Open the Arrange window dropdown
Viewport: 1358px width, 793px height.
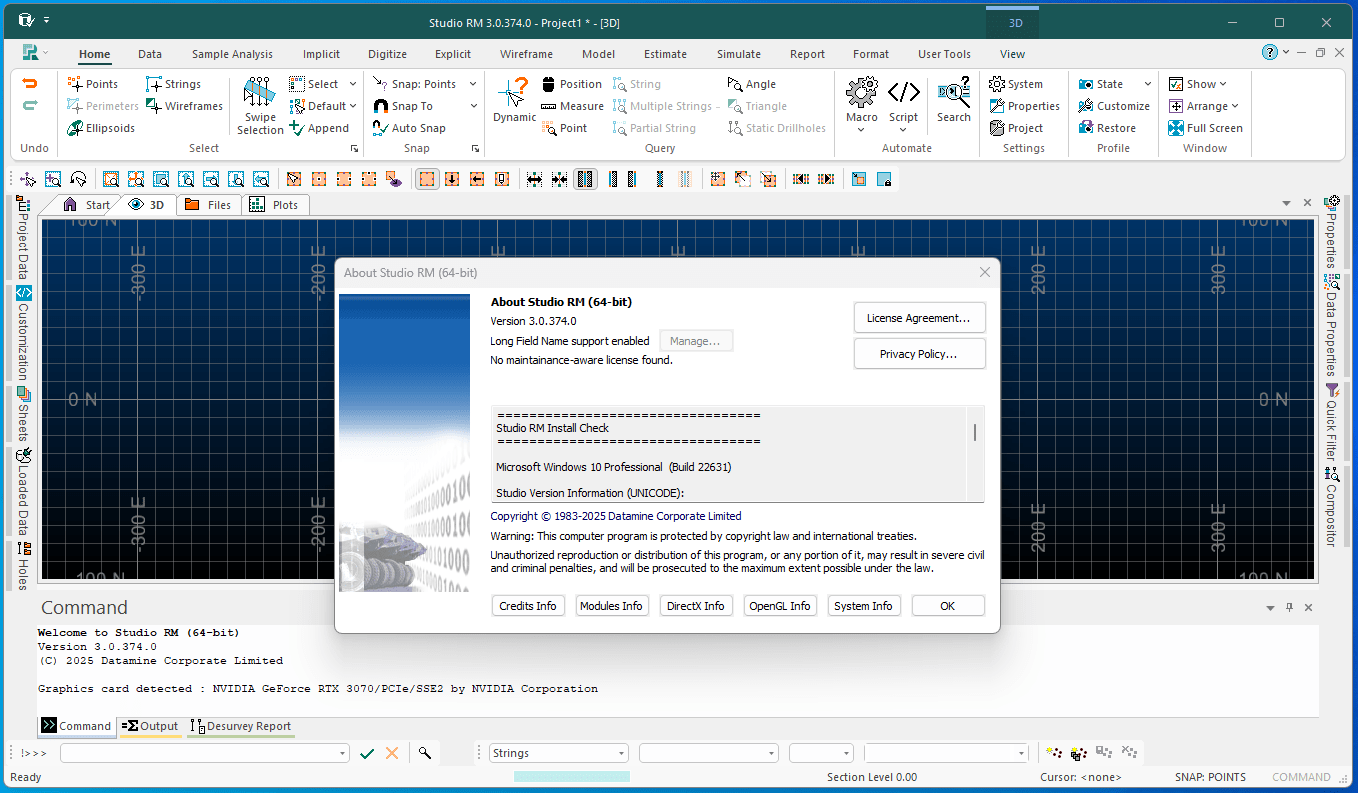pyautogui.click(x=1235, y=106)
